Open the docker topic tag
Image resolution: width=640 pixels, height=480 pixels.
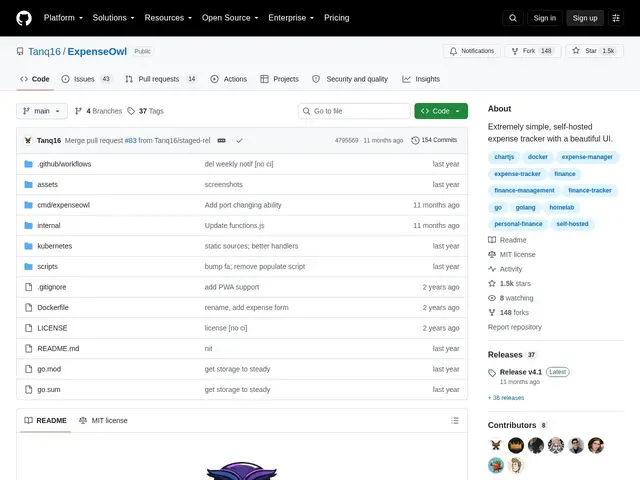click(x=538, y=157)
